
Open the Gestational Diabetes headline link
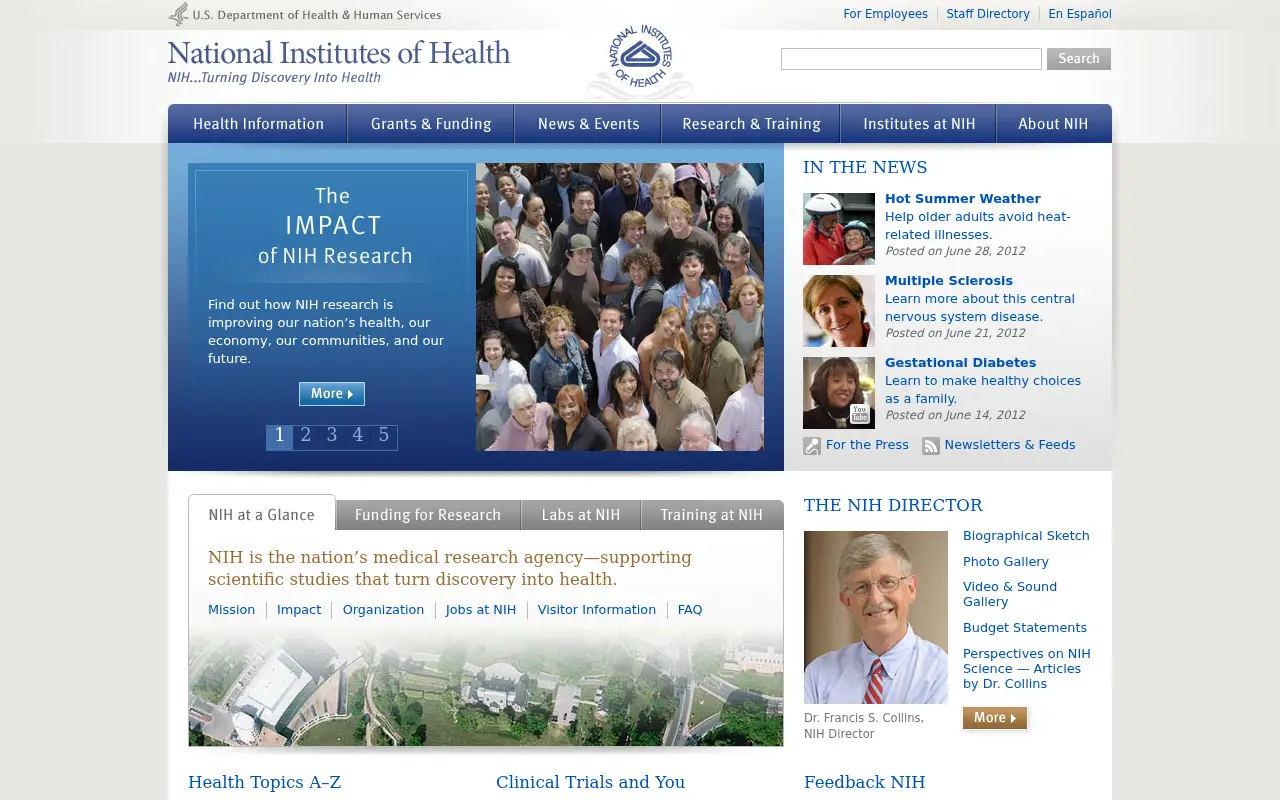960,363
